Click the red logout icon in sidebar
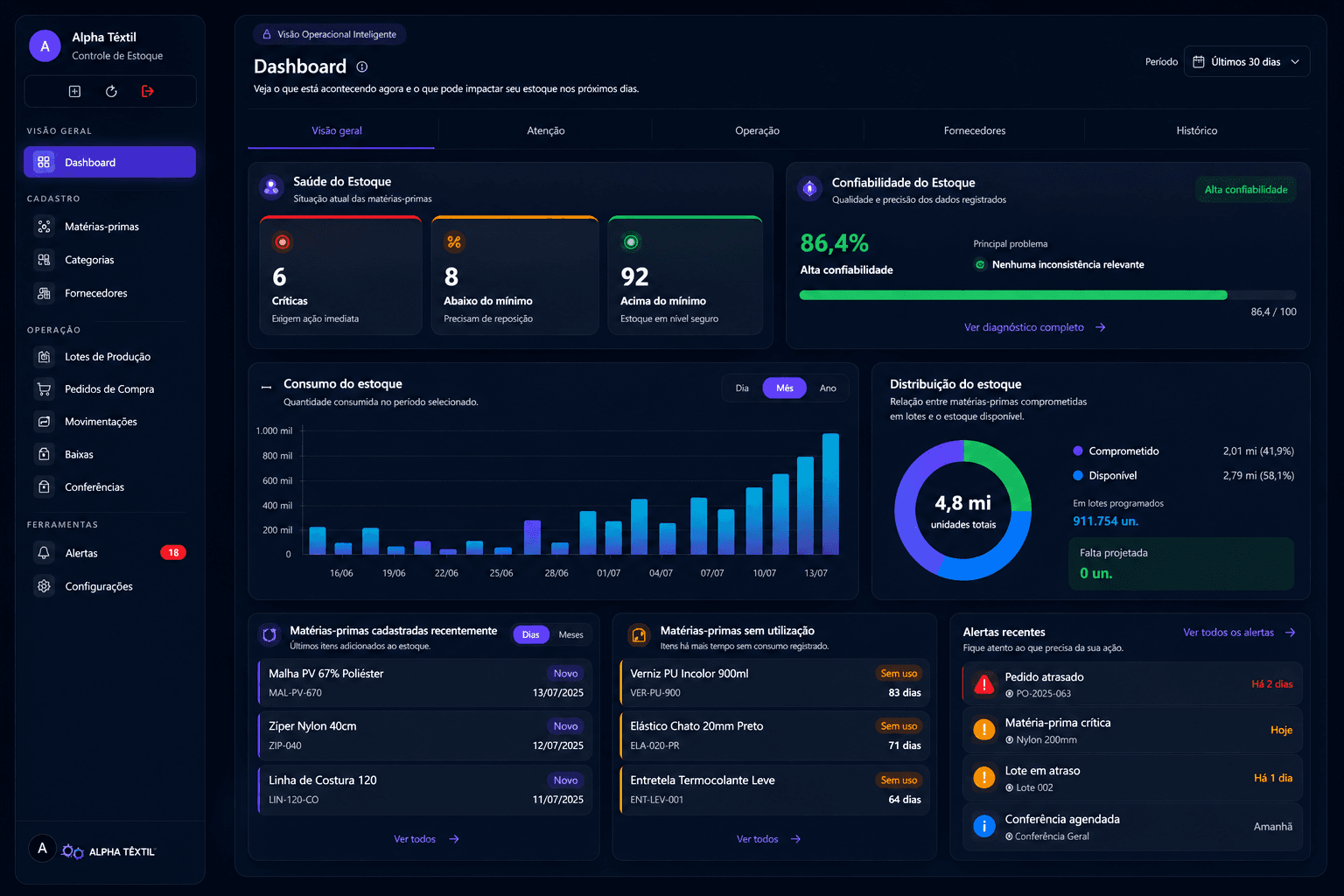This screenshot has width=1344, height=896. pos(148,91)
